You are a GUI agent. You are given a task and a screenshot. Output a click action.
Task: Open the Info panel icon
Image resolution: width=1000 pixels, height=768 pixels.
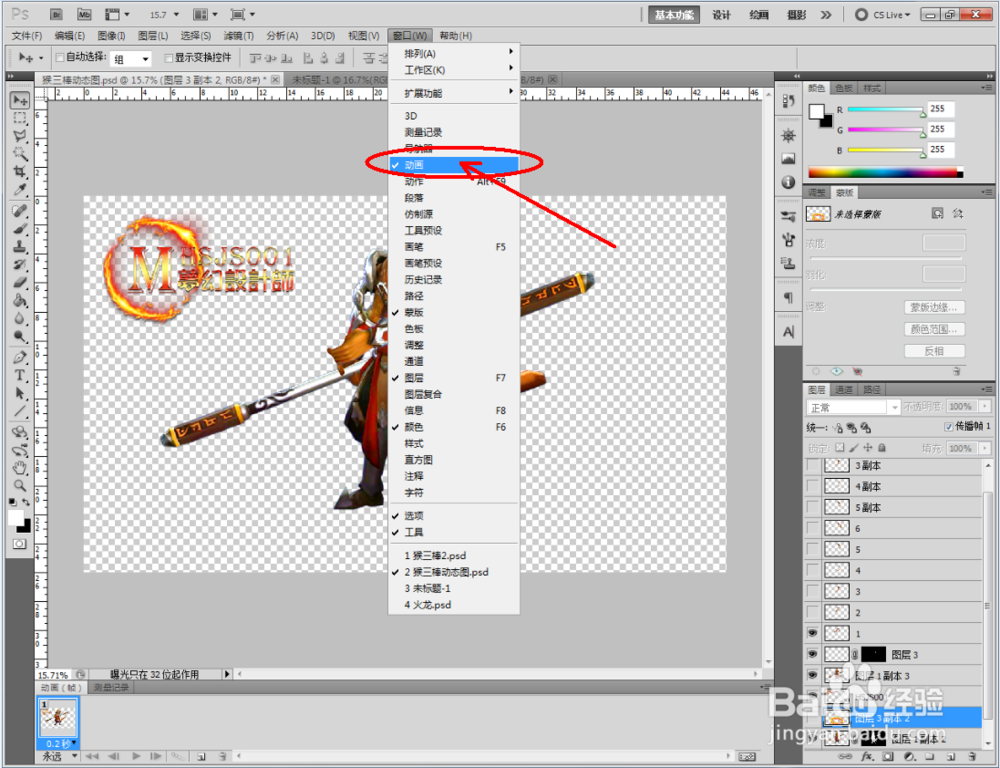[788, 182]
